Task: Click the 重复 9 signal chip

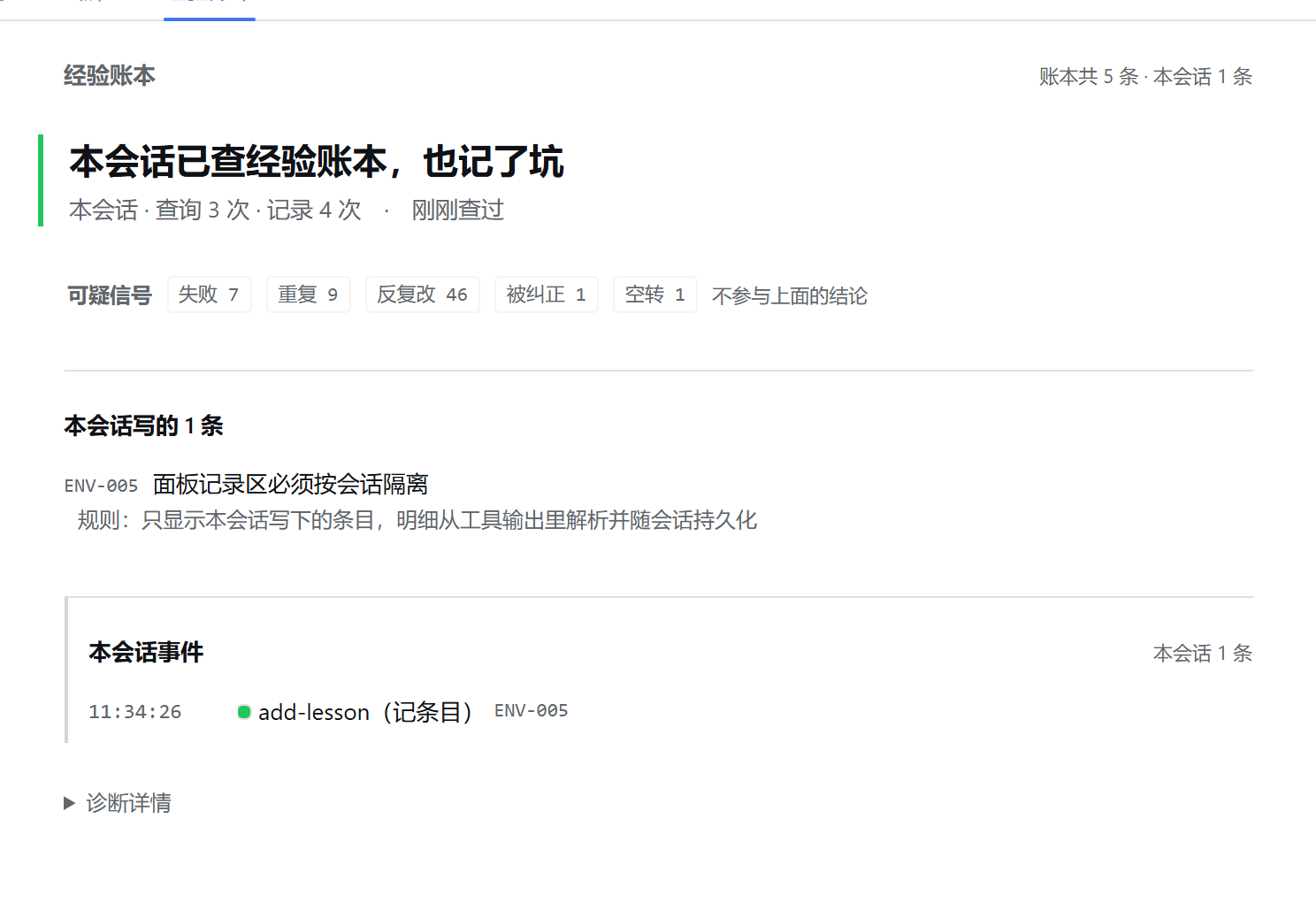Action: point(309,295)
